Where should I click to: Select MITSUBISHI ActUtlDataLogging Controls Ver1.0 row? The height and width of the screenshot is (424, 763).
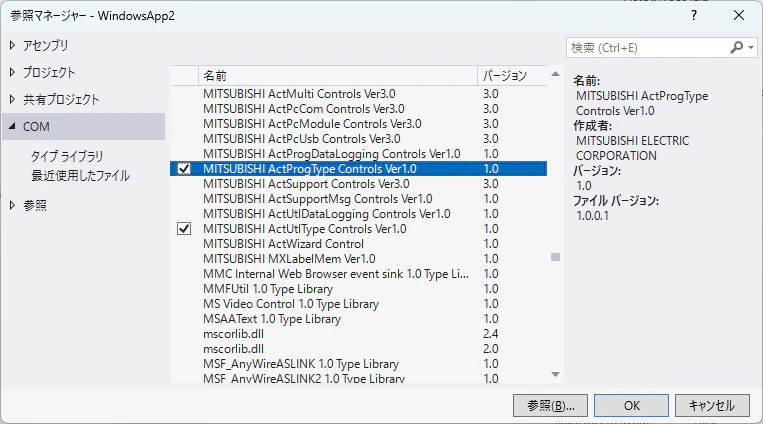coord(359,214)
